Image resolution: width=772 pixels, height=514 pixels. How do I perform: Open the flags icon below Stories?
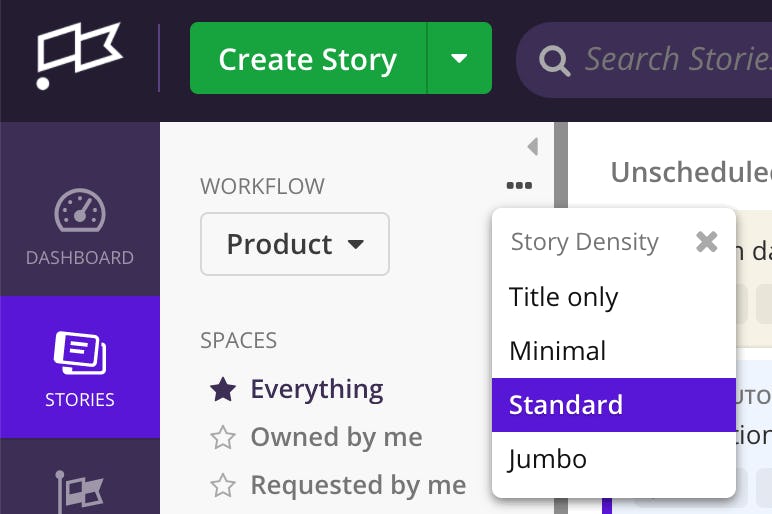80,491
